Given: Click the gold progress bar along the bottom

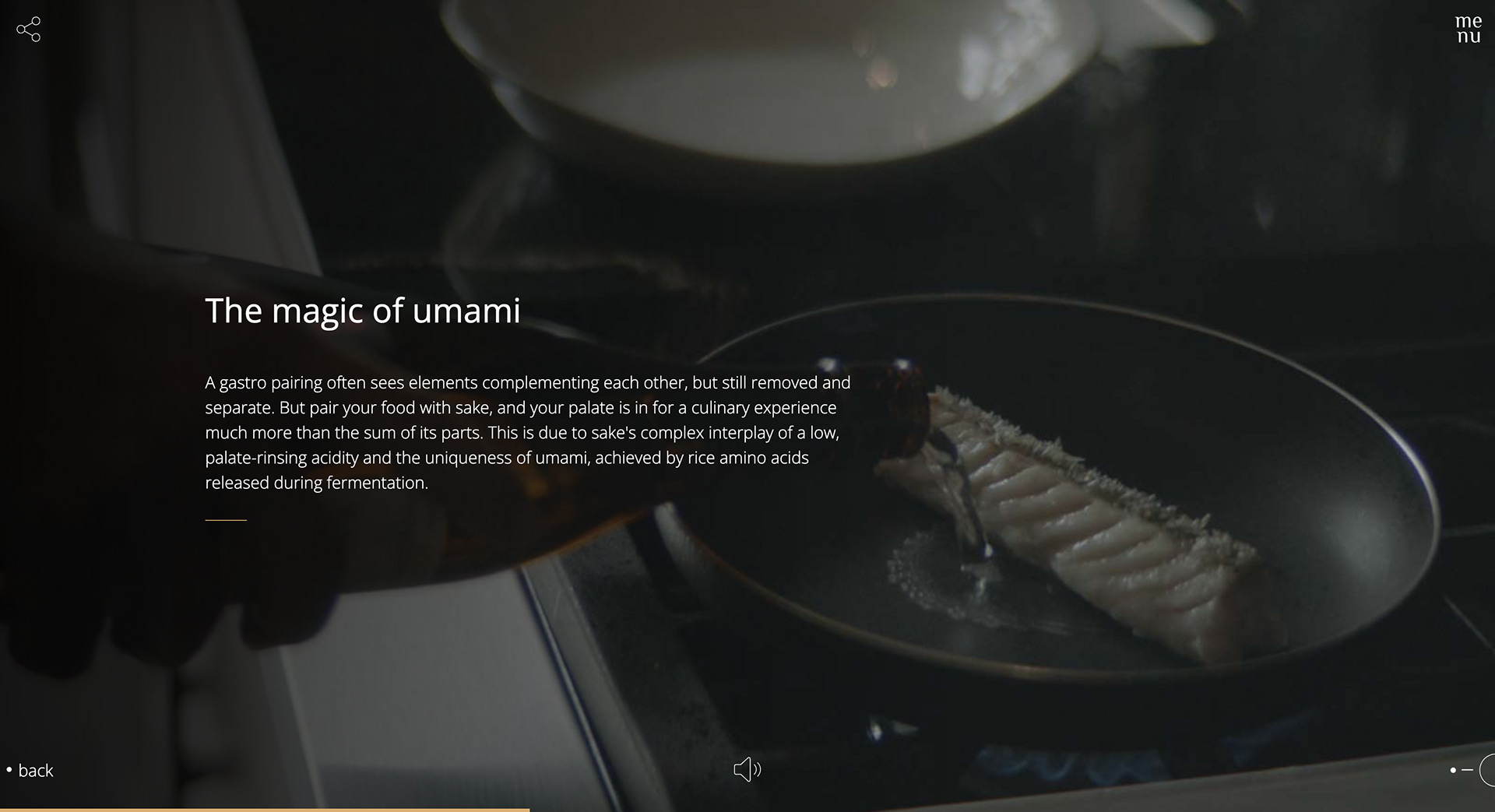Looking at the screenshot, I should click(265, 810).
